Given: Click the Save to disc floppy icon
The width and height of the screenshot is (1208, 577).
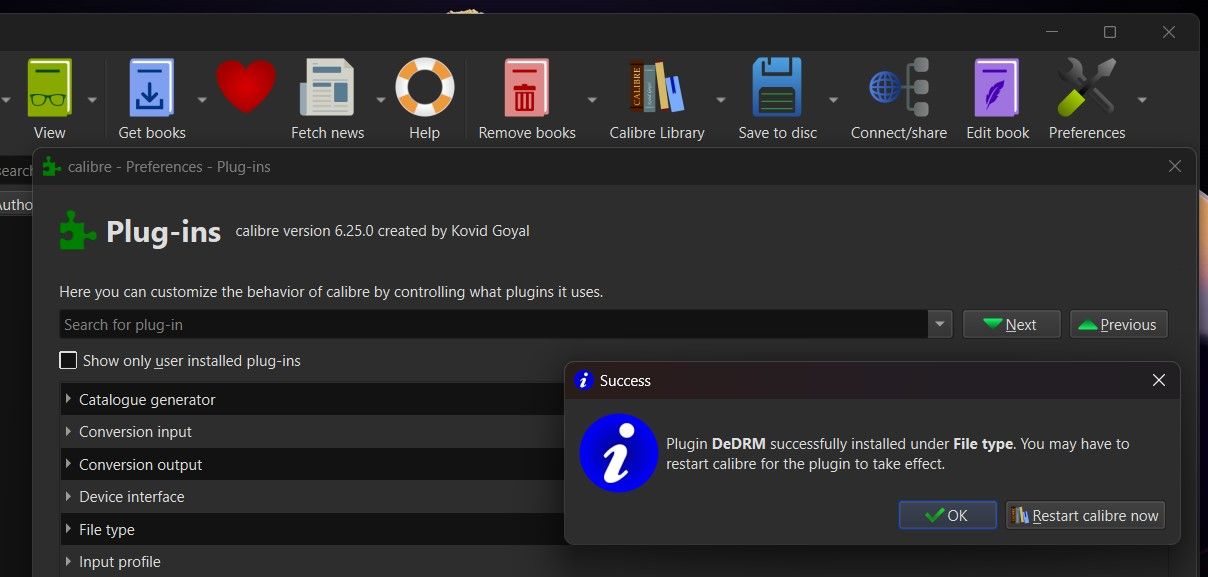Looking at the screenshot, I should pyautogui.click(x=779, y=87).
